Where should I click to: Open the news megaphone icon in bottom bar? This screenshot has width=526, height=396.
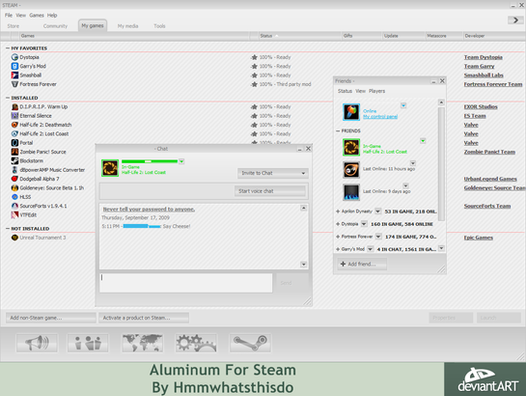pyautogui.click(x=37, y=343)
